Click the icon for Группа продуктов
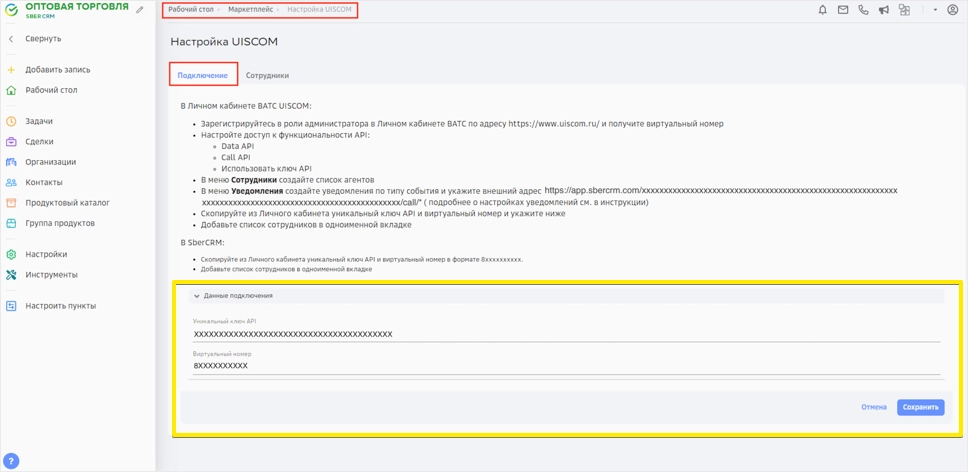 click(x=10, y=223)
